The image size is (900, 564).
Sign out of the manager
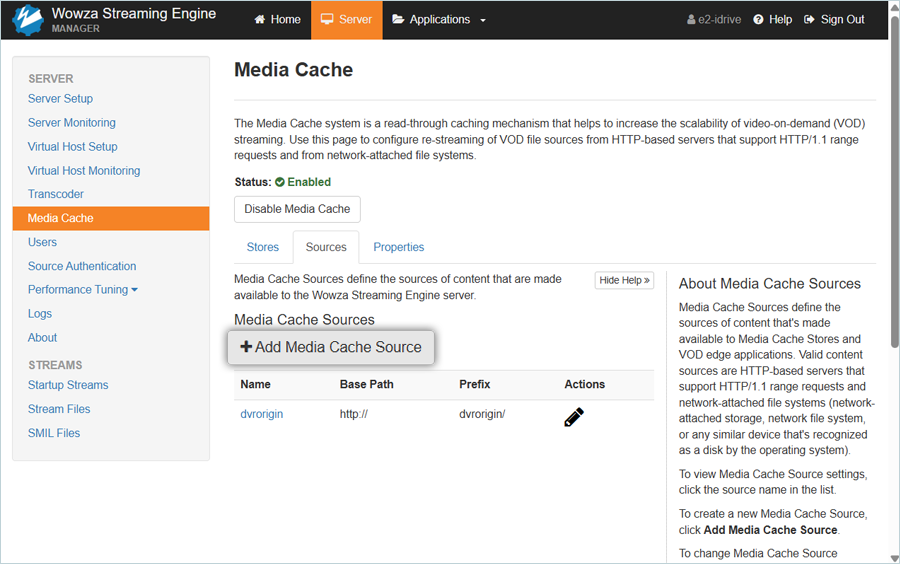[834, 20]
